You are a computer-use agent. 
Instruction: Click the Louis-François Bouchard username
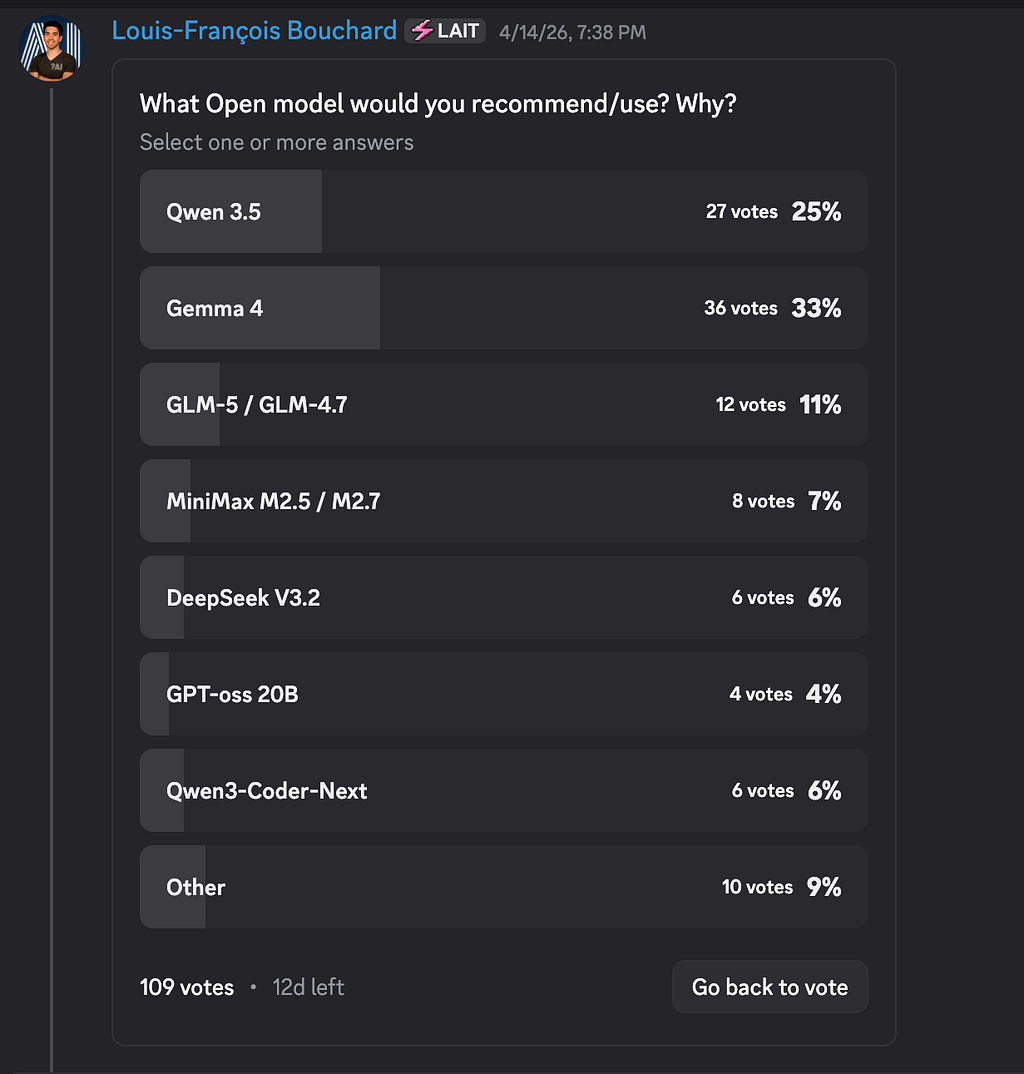point(254,31)
